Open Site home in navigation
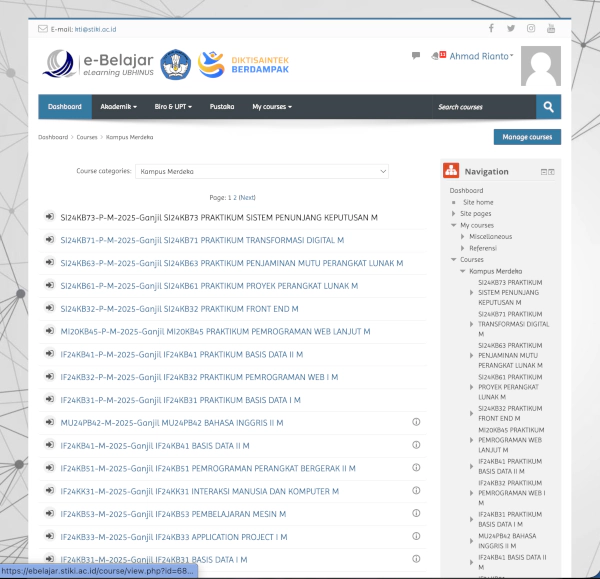 [478, 202]
